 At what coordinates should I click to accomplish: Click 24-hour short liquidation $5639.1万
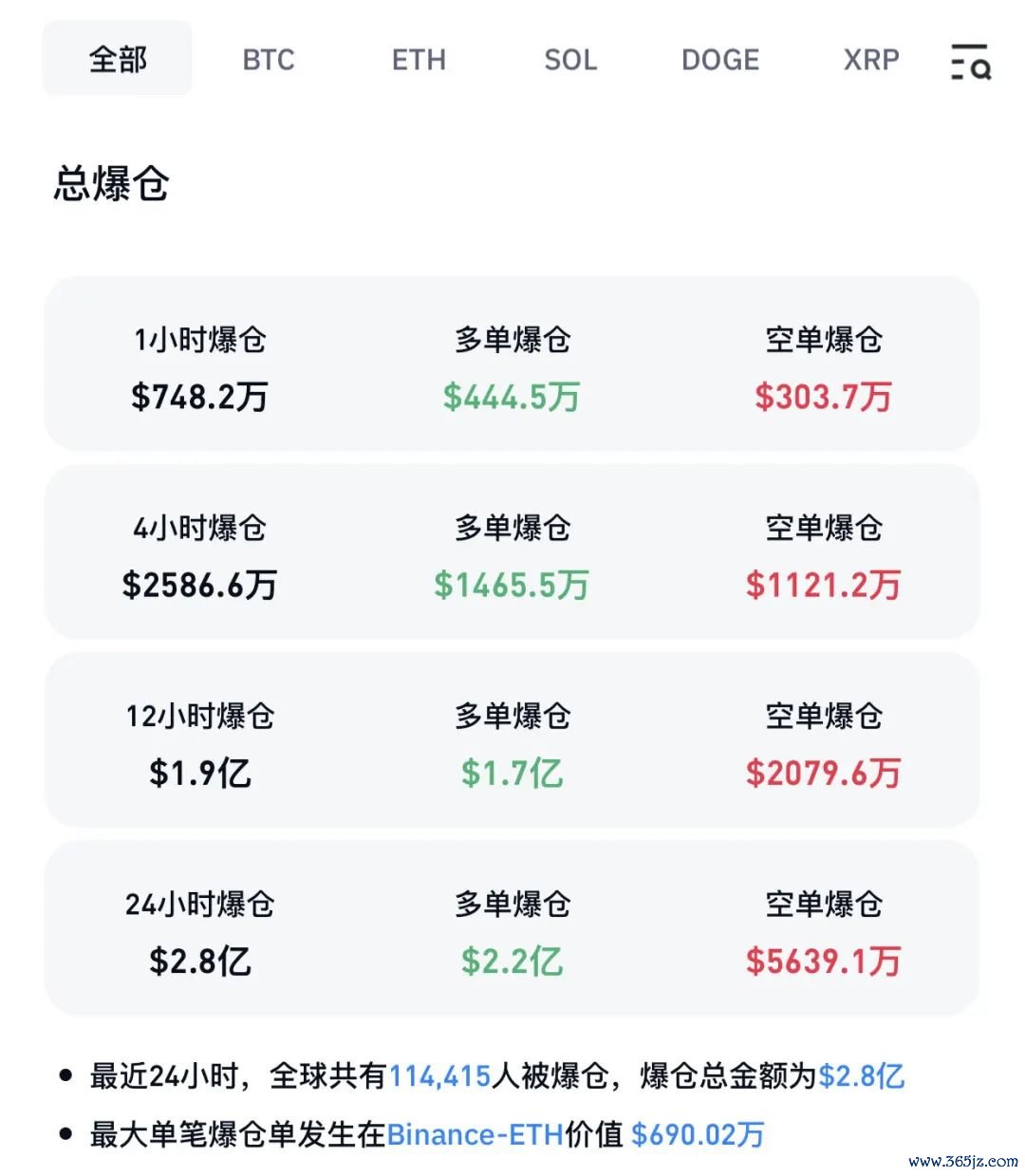pos(824,961)
